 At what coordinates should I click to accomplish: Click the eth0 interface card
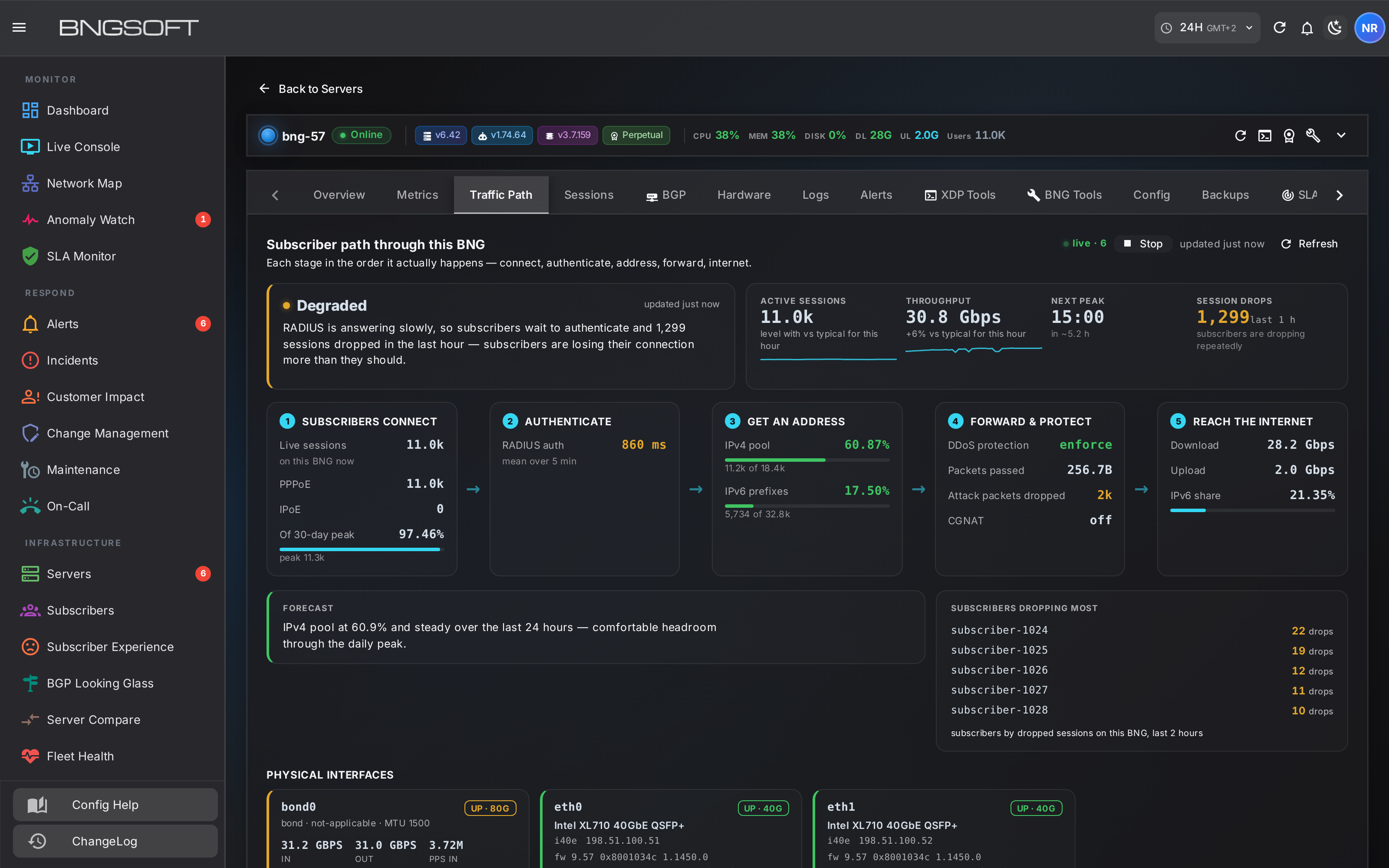[670, 829]
